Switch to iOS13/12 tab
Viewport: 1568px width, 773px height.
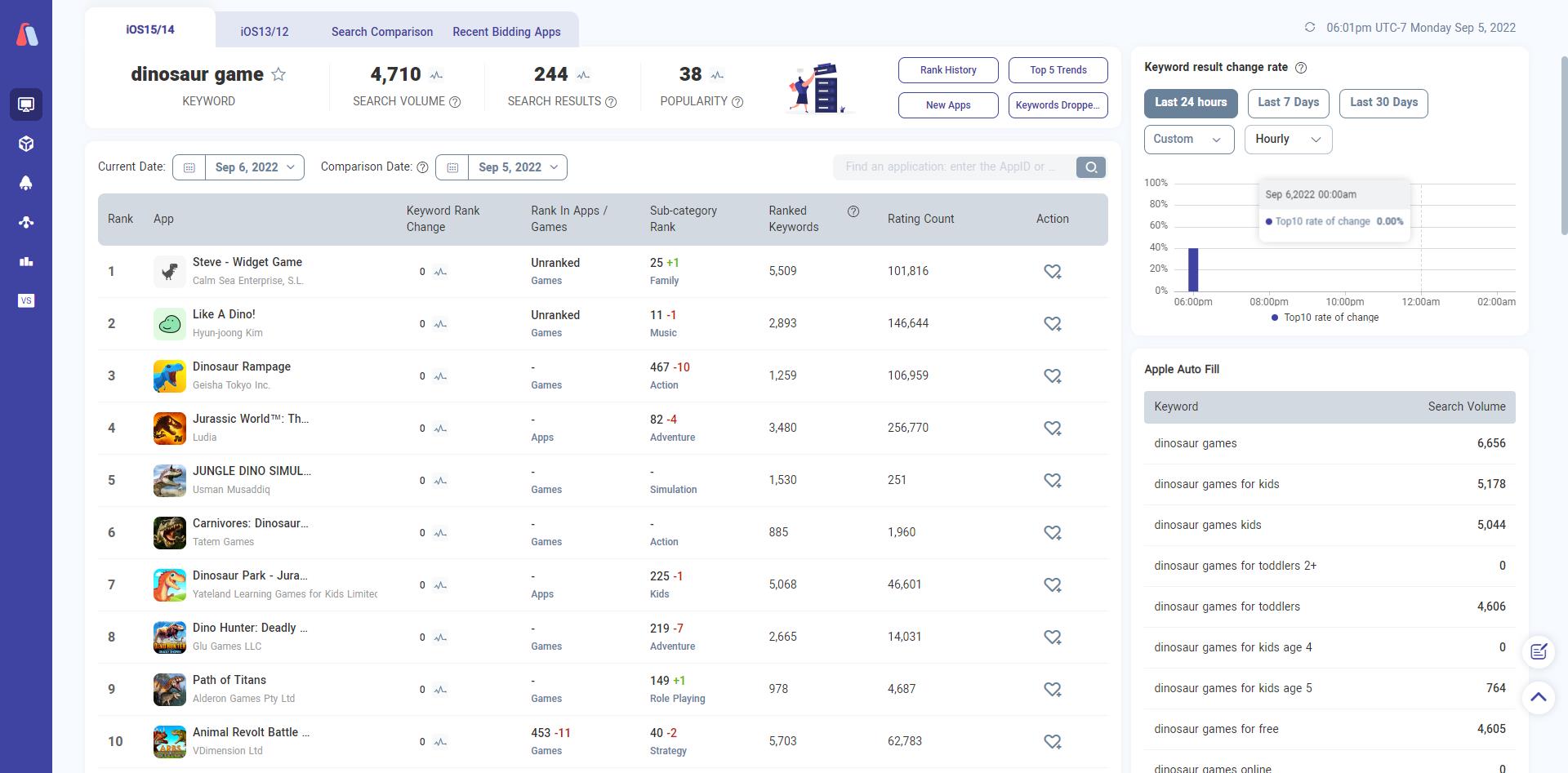pos(265,32)
